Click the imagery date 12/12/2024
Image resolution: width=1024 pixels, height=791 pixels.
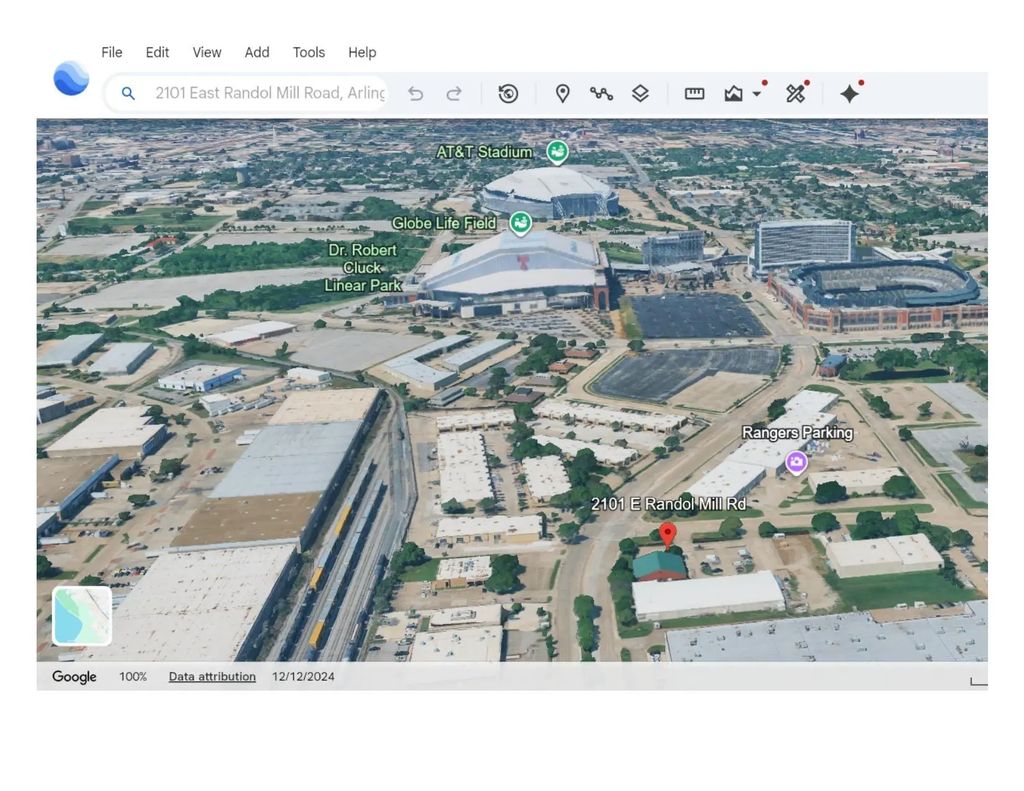point(303,677)
